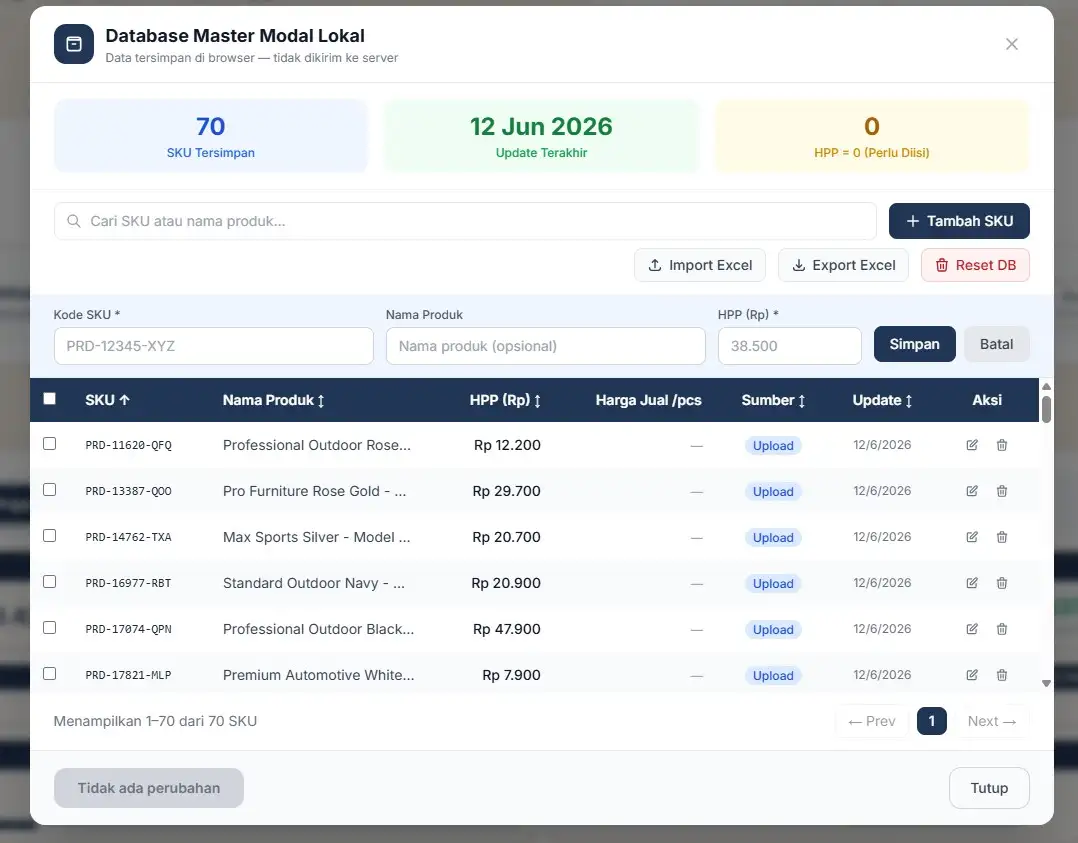Open the edit pencil for PRD-16977-RBT
The width and height of the screenshot is (1078, 843).
tap(971, 583)
